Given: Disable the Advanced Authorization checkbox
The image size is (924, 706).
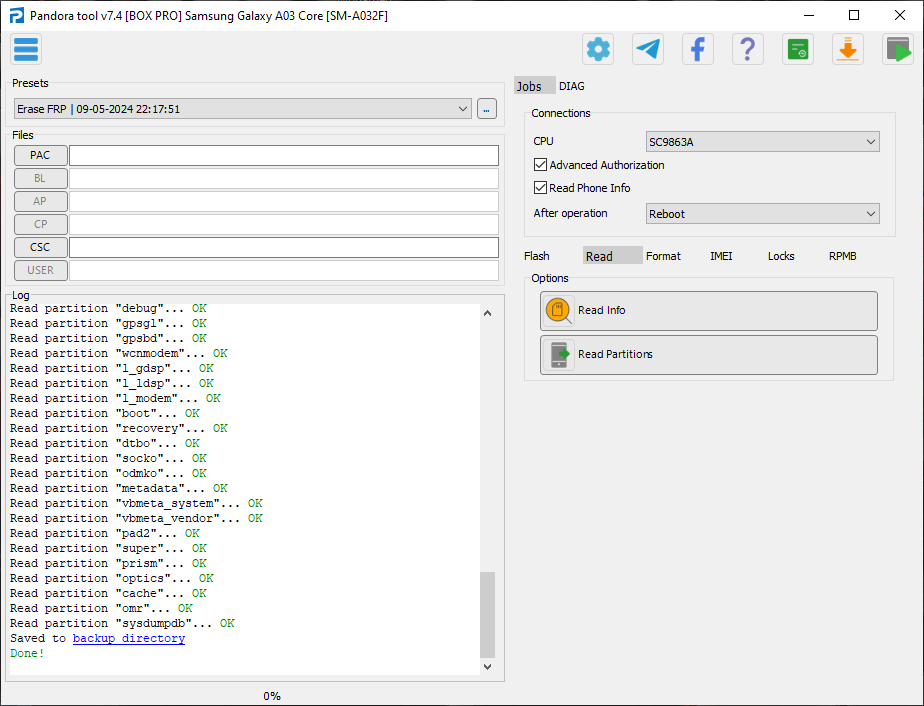Looking at the screenshot, I should (540, 165).
